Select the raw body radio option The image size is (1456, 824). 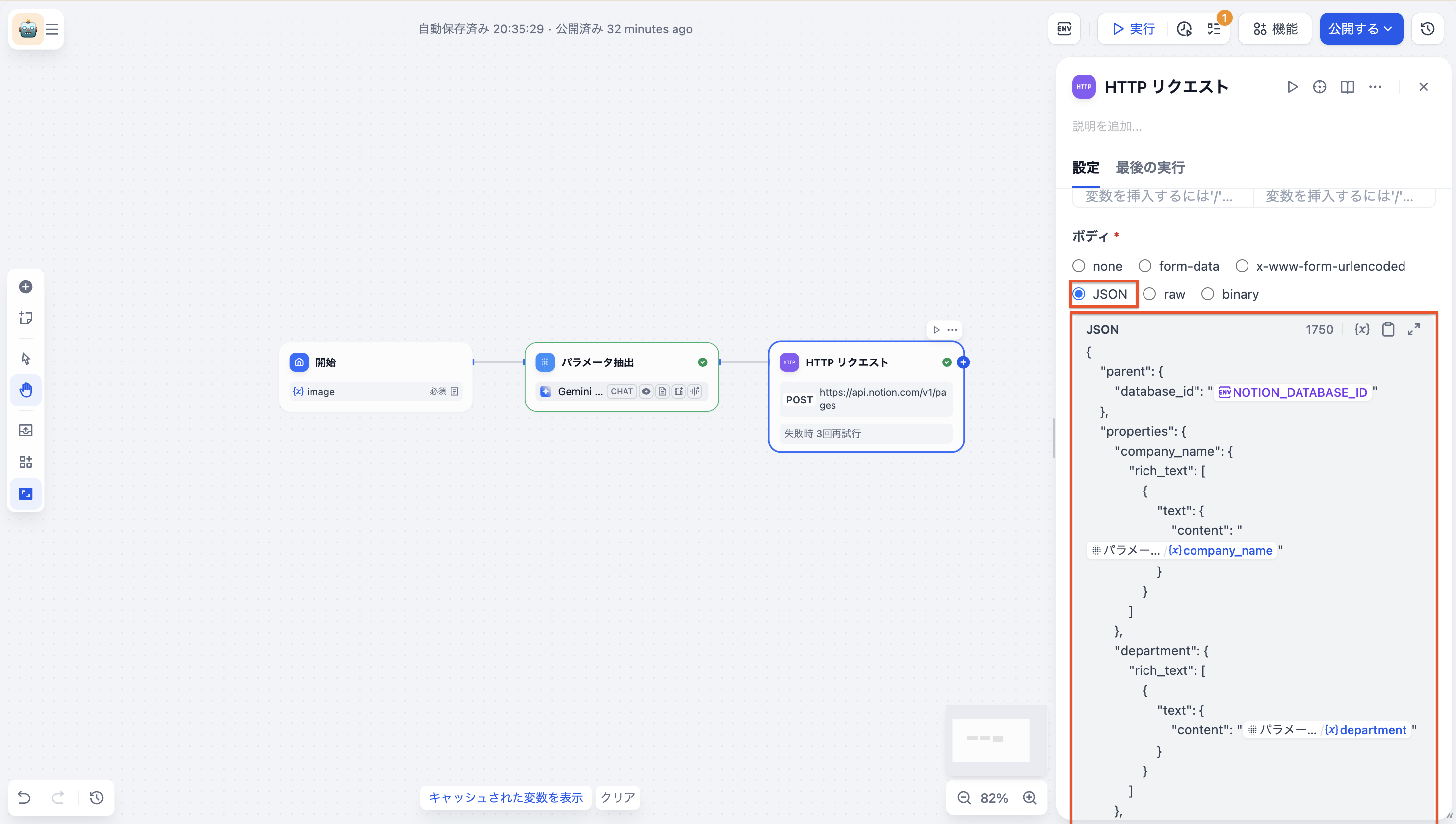[x=1149, y=294]
